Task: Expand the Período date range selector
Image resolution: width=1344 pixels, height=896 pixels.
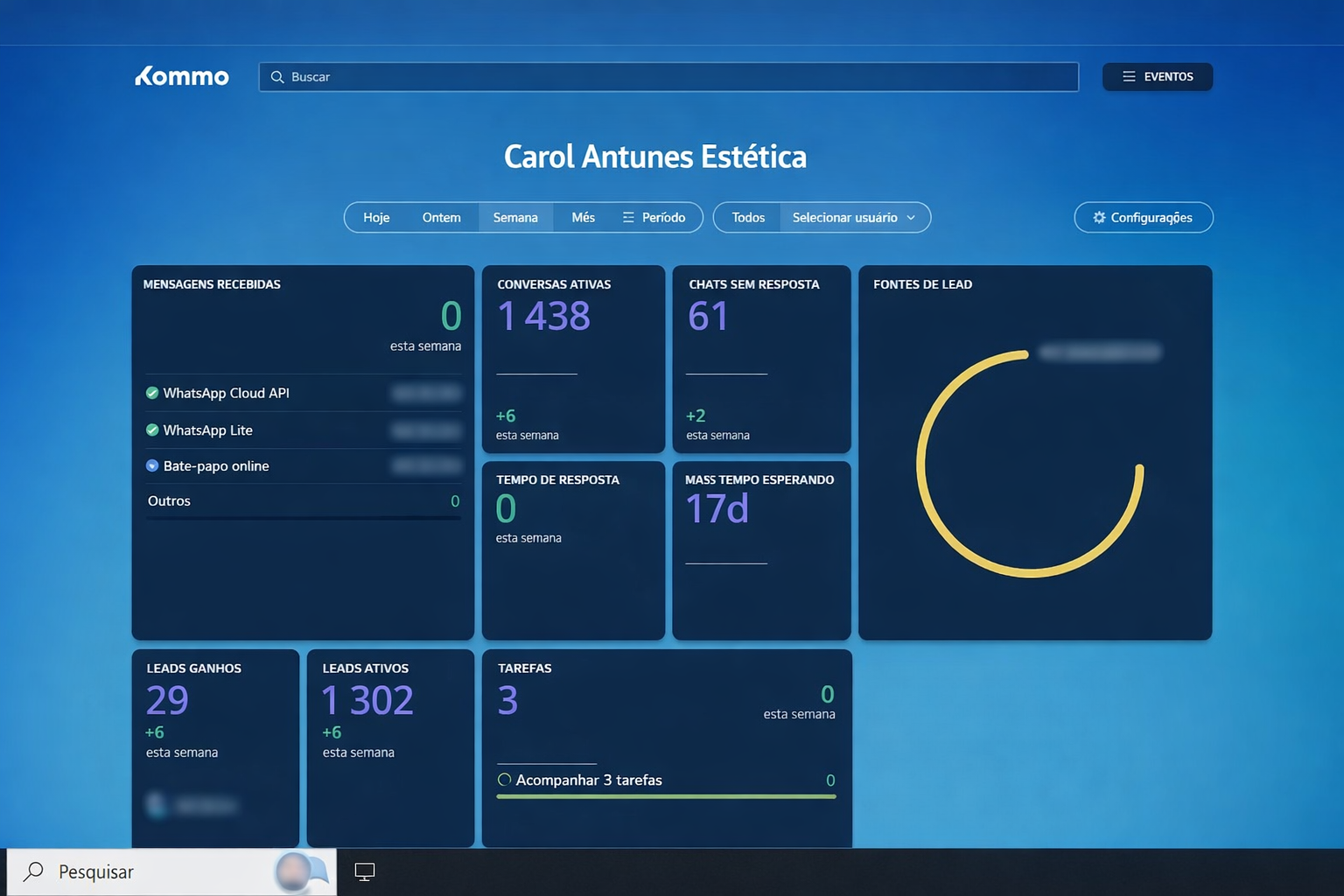Action: [655, 217]
